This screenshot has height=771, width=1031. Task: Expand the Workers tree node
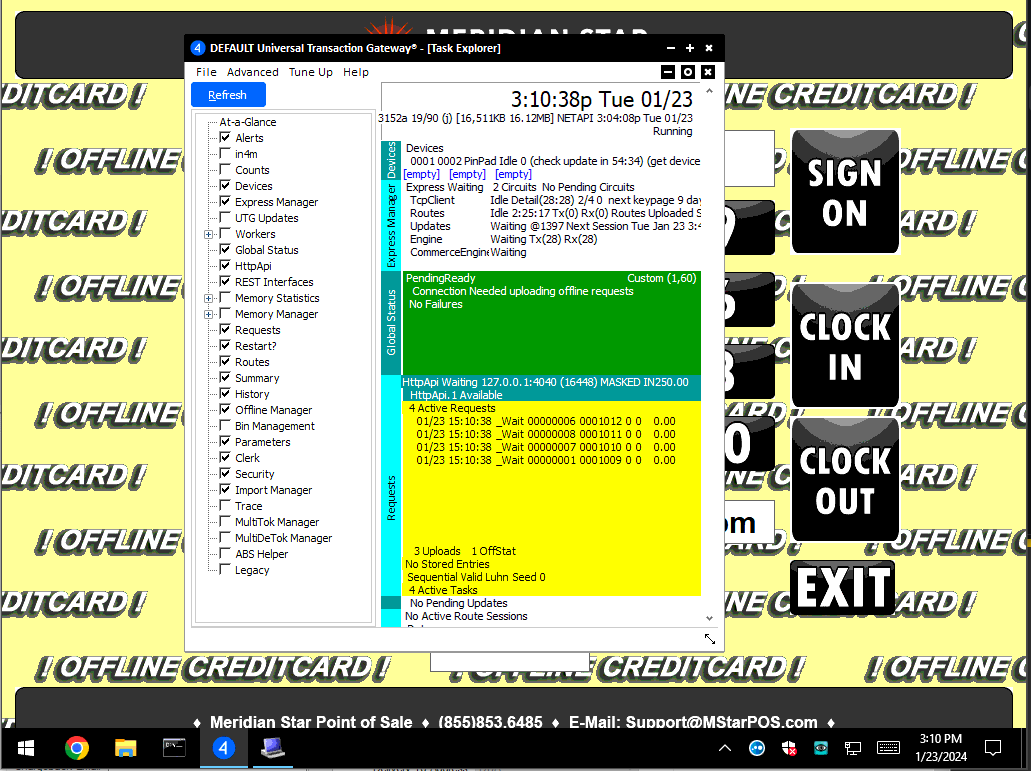click(x=209, y=234)
